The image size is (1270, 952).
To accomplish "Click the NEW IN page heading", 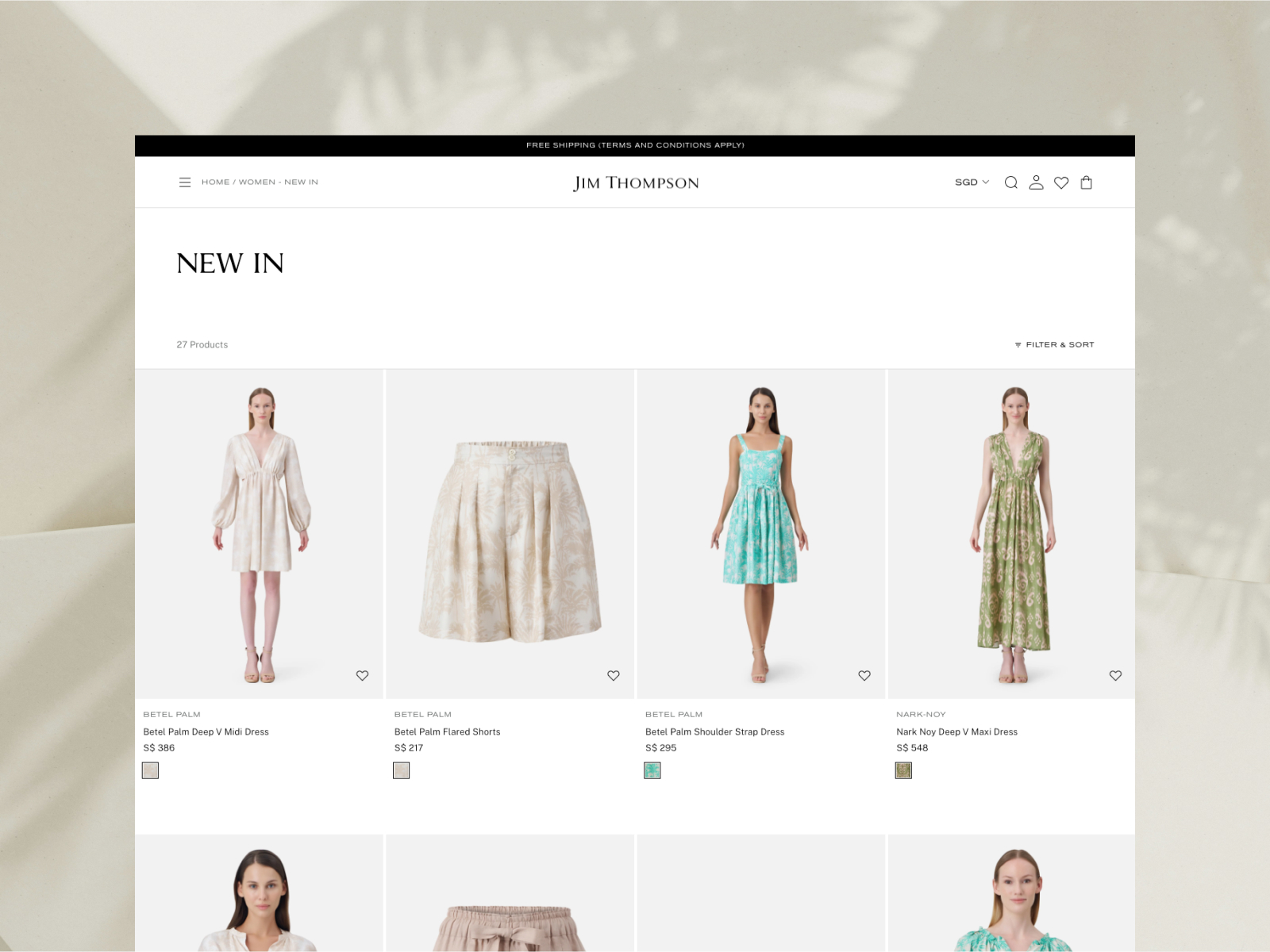I will [x=230, y=263].
